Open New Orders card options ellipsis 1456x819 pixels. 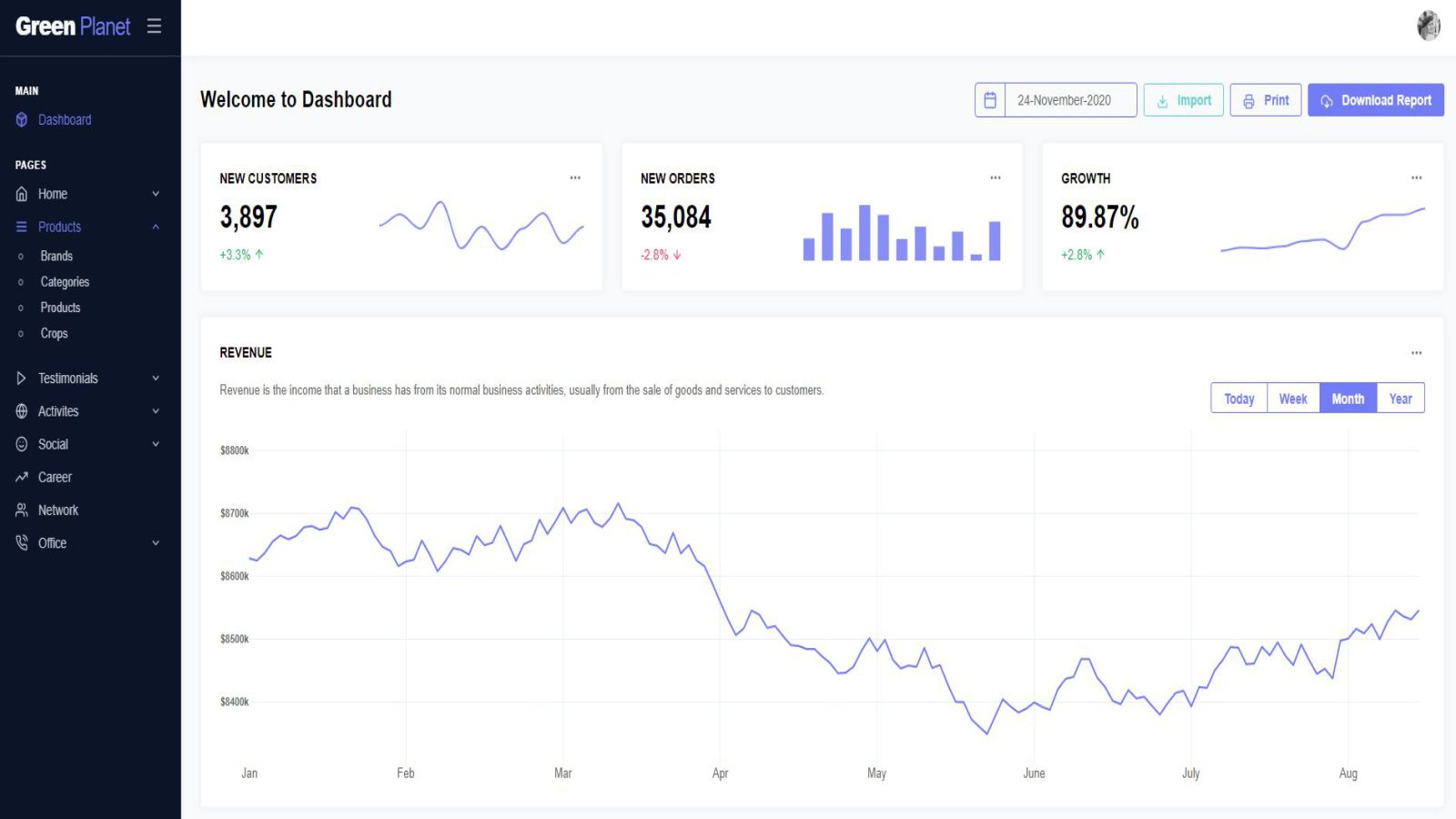(996, 178)
